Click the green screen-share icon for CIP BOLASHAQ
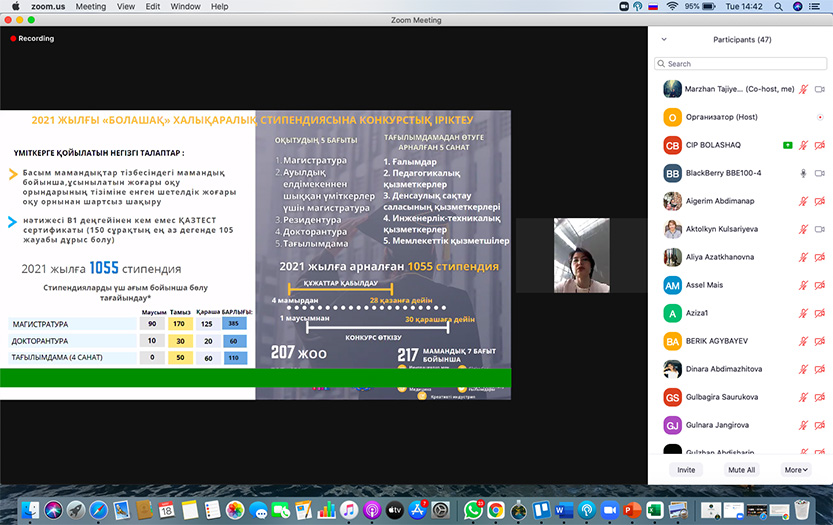 [788, 145]
